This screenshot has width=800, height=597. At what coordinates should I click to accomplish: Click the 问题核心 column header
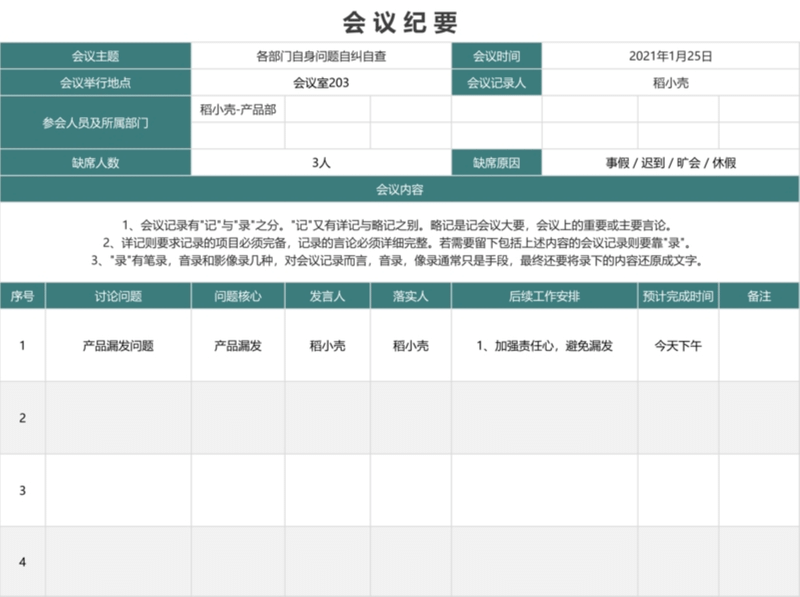(x=238, y=296)
